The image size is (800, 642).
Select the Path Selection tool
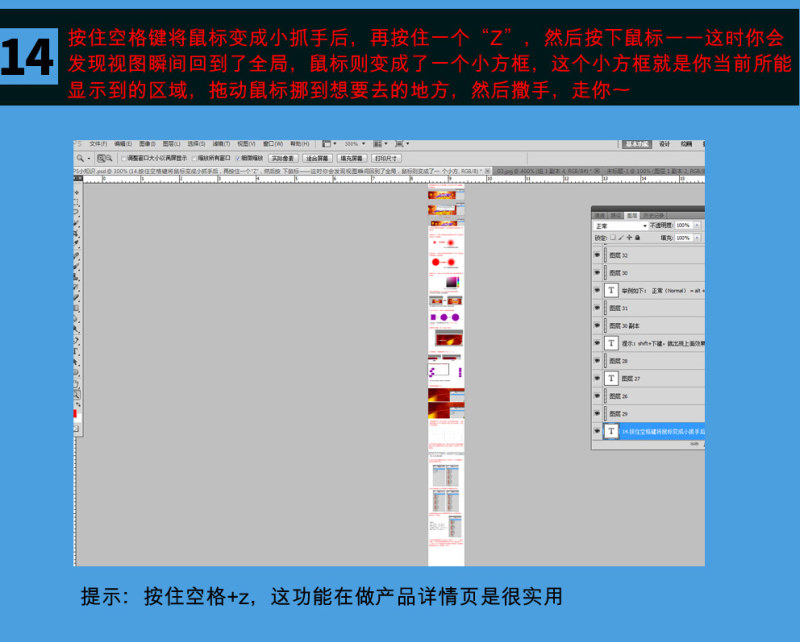click(77, 362)
